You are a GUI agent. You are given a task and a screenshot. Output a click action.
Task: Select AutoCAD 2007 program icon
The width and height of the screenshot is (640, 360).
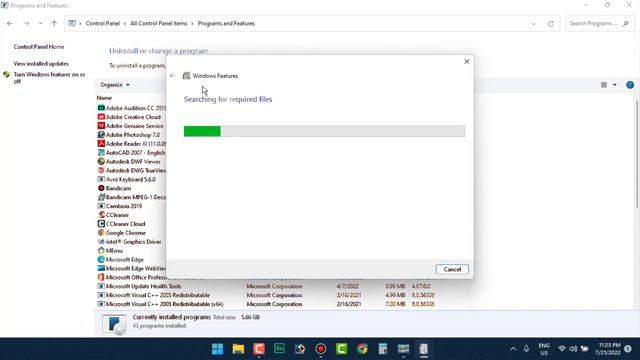(101, 153)
